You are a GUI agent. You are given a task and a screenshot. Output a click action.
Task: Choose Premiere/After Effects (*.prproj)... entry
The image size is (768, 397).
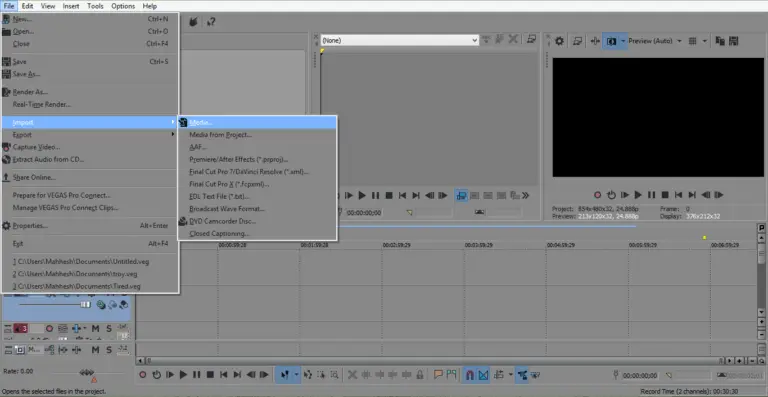click(239, 160)
